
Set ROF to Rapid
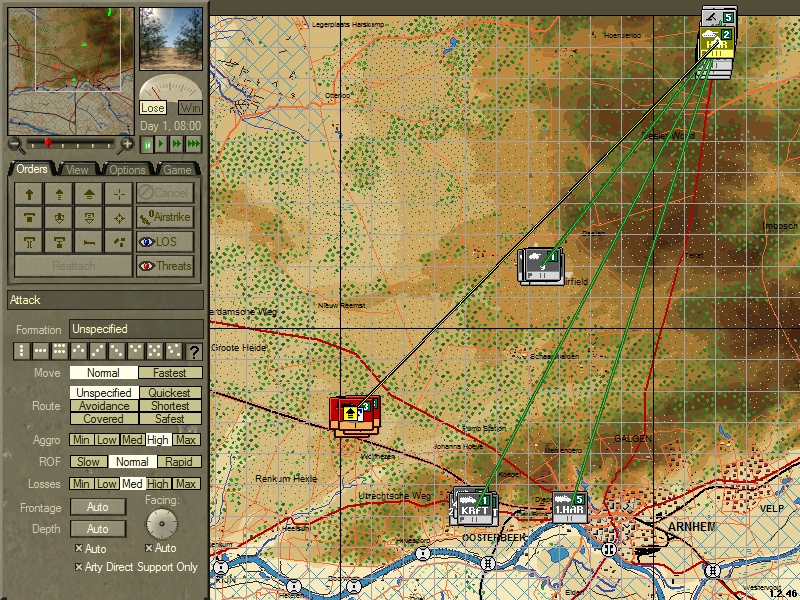pyautogui.click(x=179, y=462)
